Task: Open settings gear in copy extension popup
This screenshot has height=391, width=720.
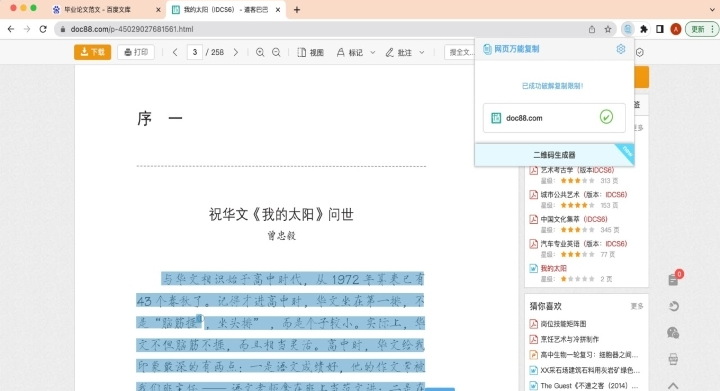Action: click(x=620, y=49)
